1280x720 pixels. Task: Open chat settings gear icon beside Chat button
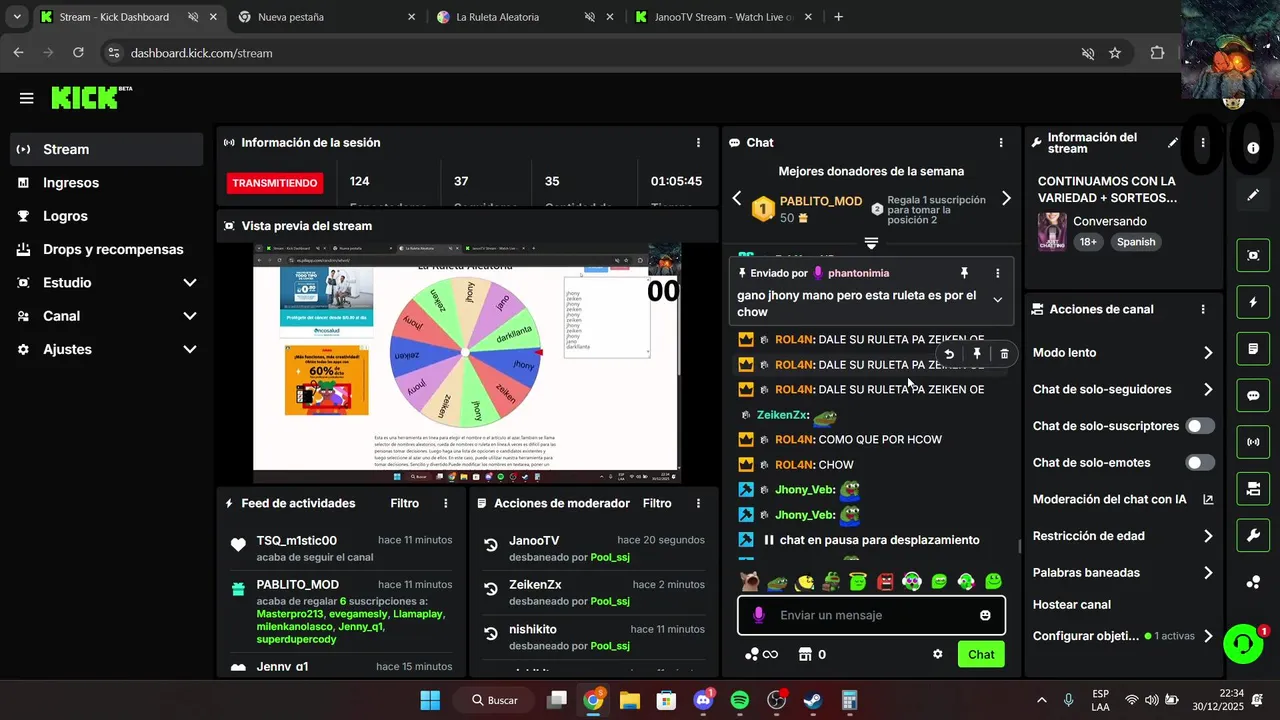pyautogui.click(x=938, y=654)
